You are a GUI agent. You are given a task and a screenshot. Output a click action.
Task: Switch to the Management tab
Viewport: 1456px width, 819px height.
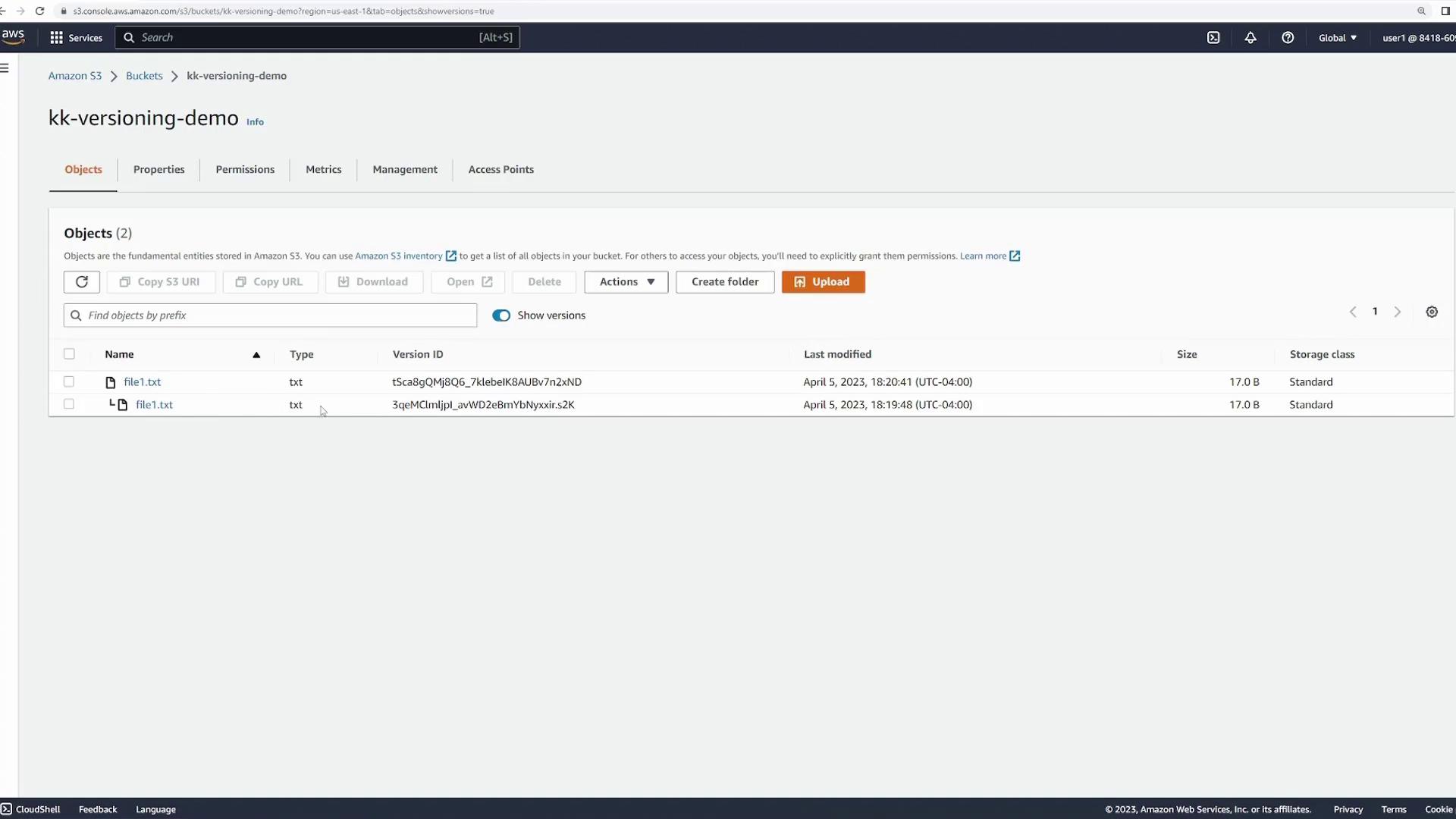[404, 170]
